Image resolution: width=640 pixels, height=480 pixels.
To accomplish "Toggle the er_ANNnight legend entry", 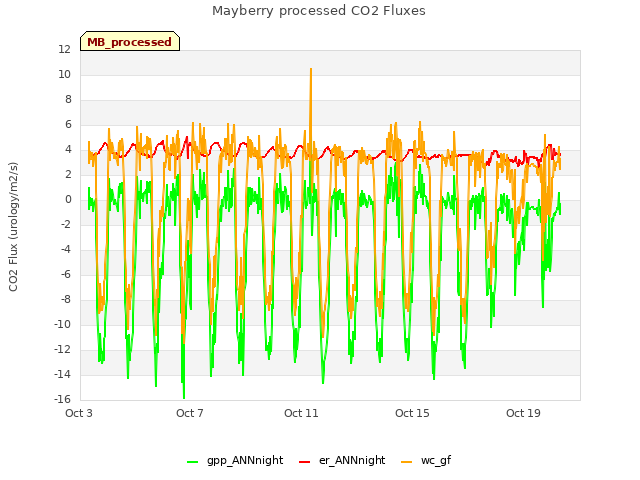I will point(342,460).
